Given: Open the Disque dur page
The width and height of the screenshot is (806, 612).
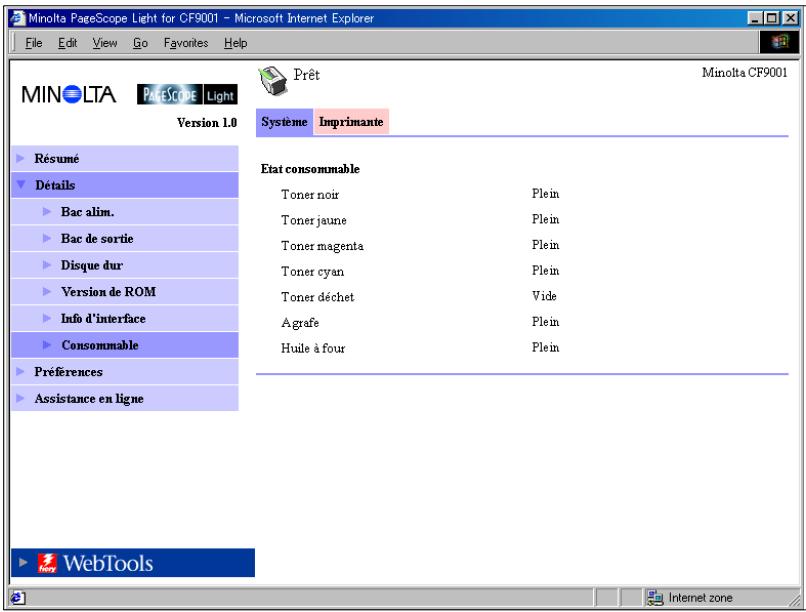Looking at the screenshot, I should pyautogui.click(x=91, y=265).
